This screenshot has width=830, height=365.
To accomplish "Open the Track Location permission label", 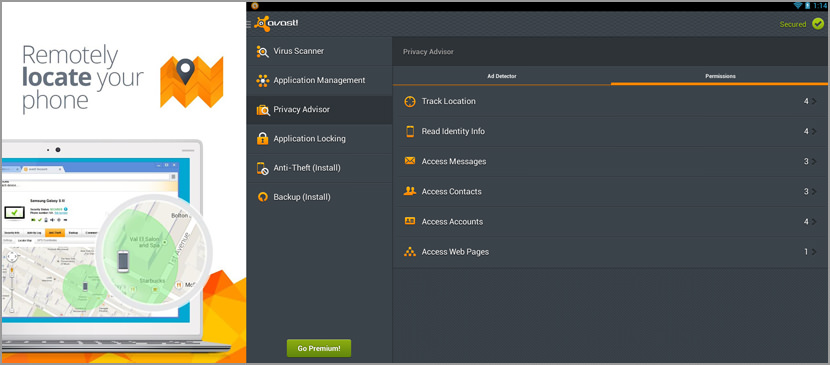I will (x=448, y=101).
